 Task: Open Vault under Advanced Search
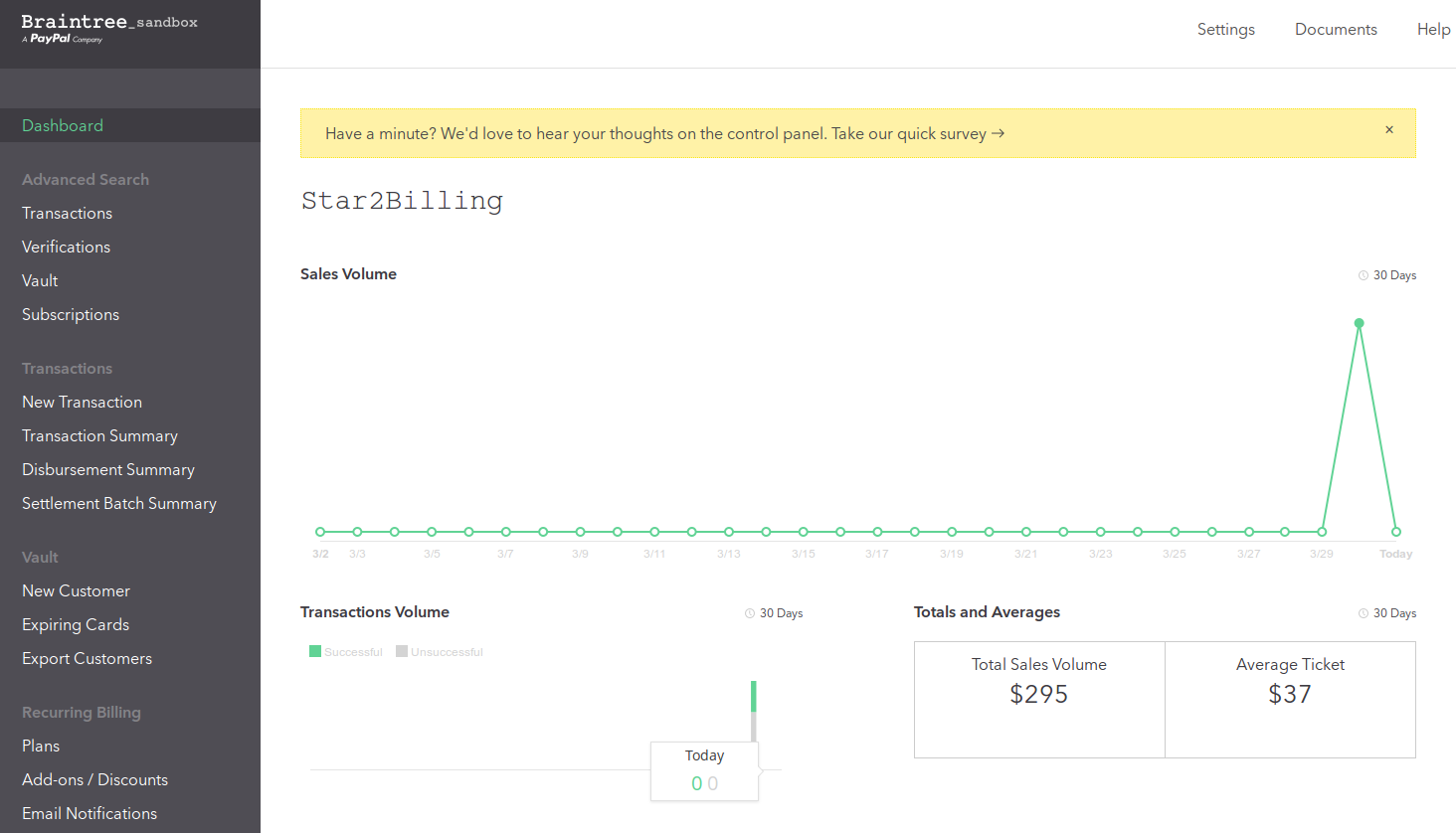[40, 280]
